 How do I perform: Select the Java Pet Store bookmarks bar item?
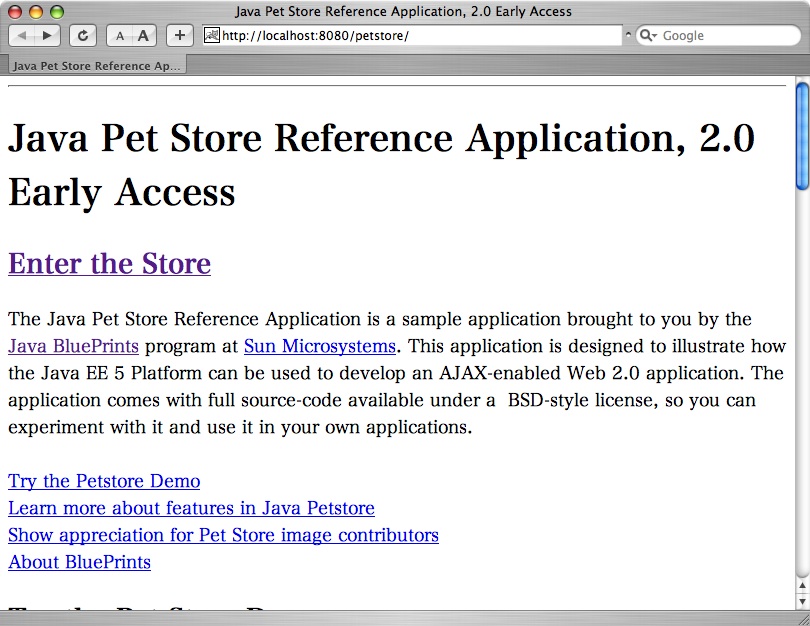(x=95, y=64)
